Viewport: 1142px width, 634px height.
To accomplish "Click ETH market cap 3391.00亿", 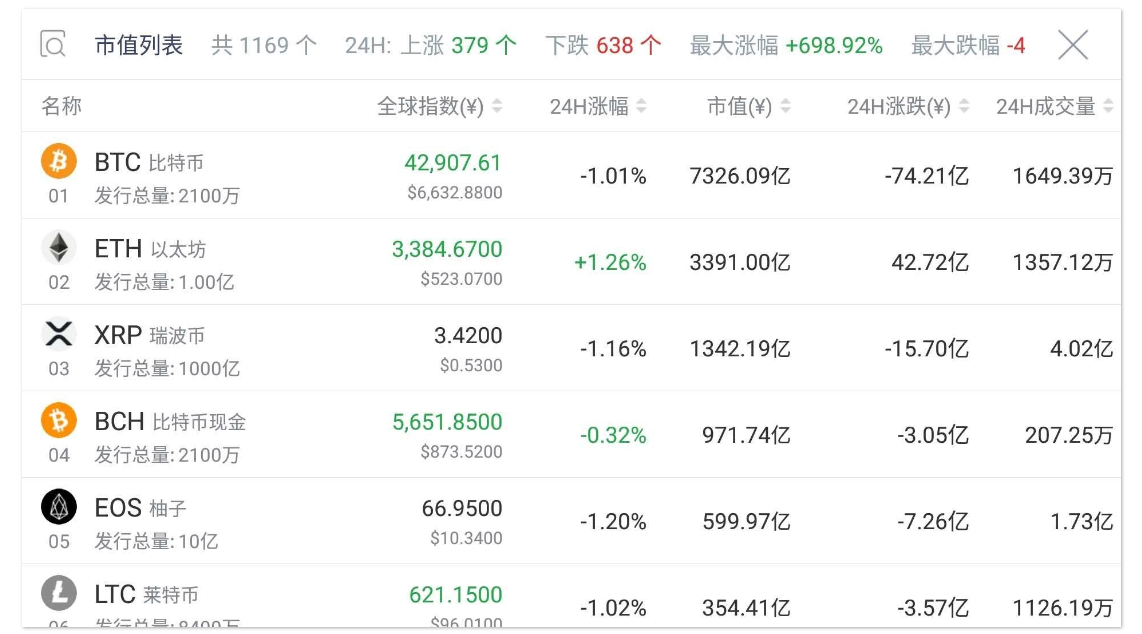I will pos(740,262).
